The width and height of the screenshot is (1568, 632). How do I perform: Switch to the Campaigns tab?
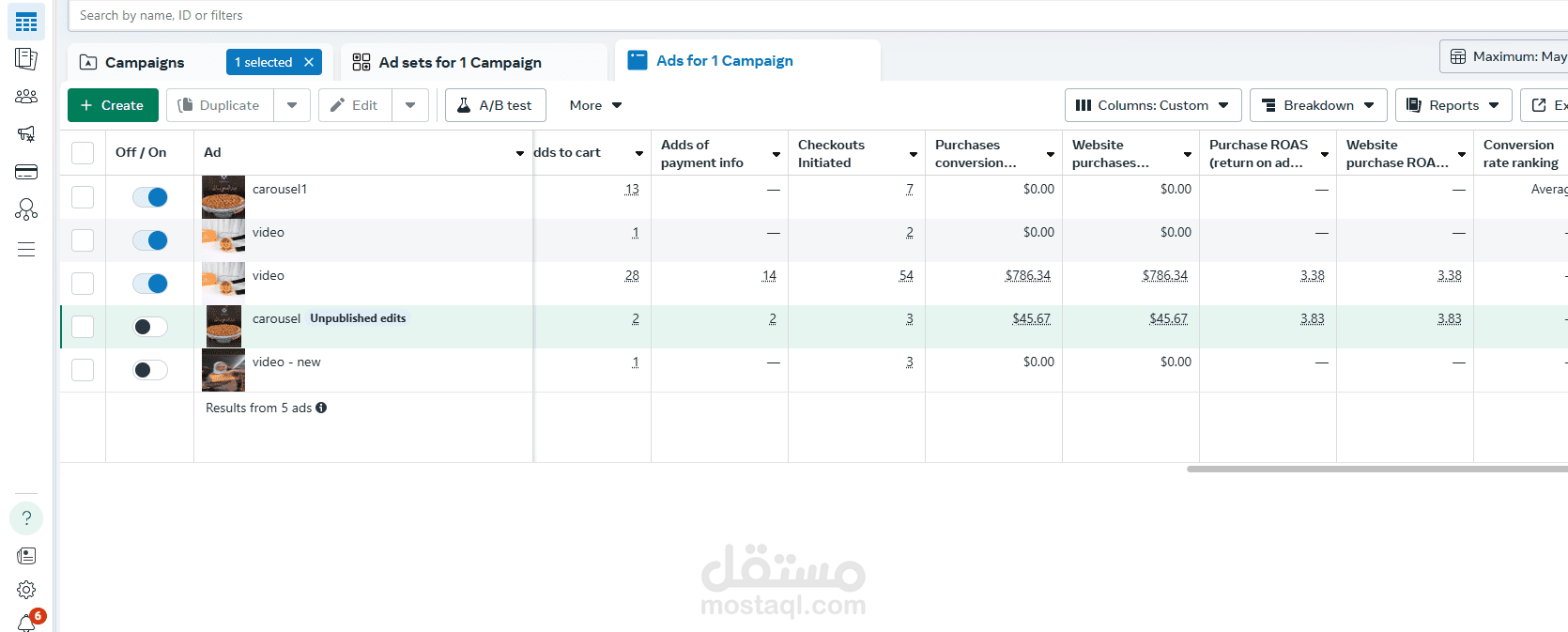pyautogui.click(x=145, y=62)
